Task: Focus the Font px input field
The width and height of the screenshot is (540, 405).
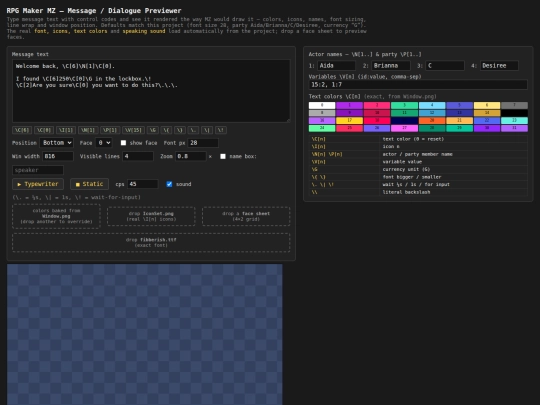Action: 203,143
